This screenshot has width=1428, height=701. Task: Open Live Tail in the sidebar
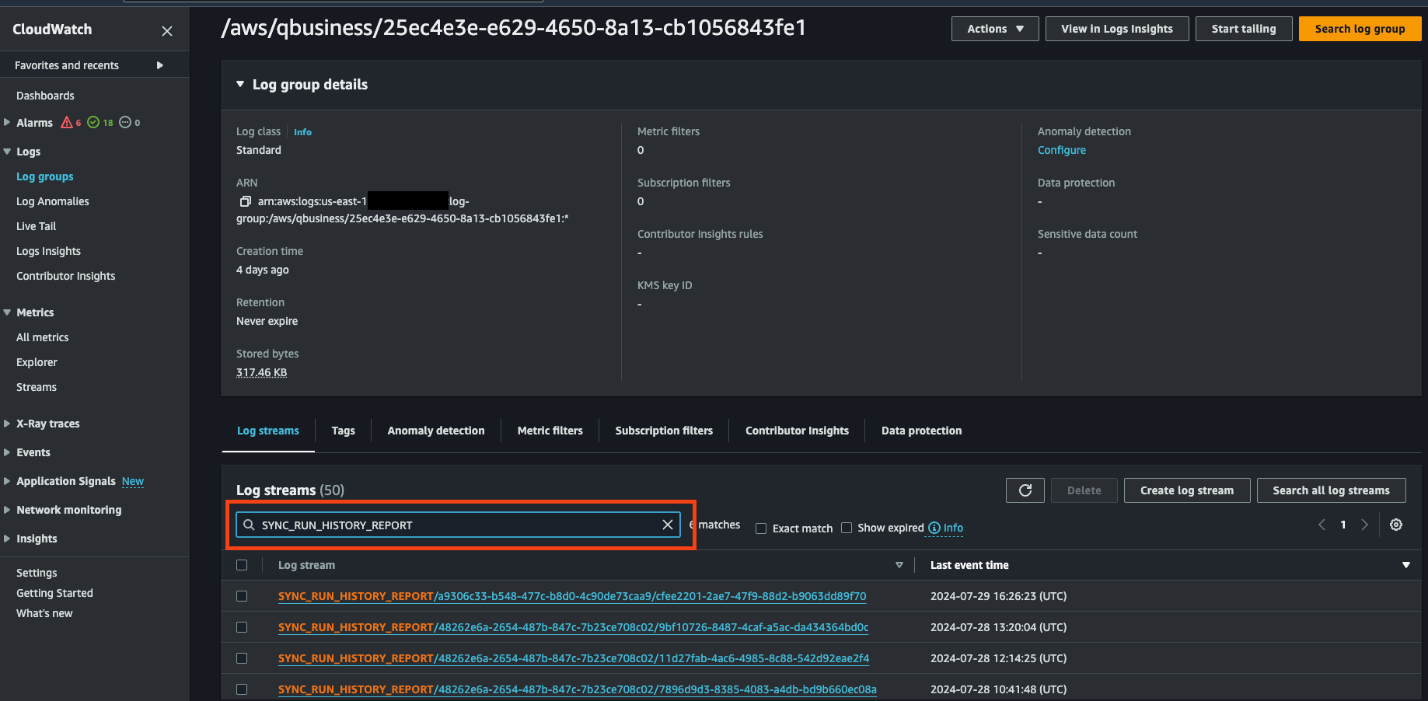coord(36,226)
